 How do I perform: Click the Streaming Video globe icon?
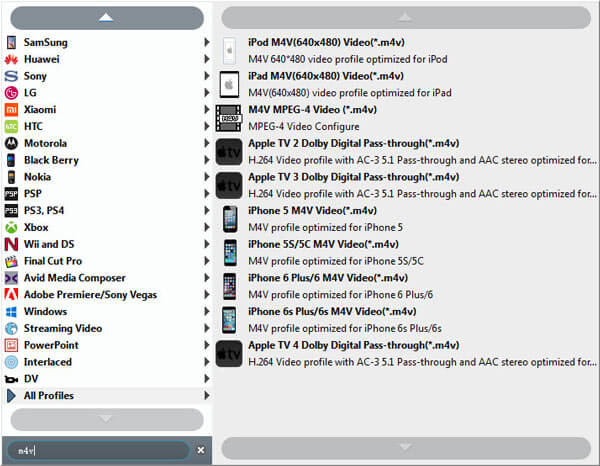coord(11,329)
